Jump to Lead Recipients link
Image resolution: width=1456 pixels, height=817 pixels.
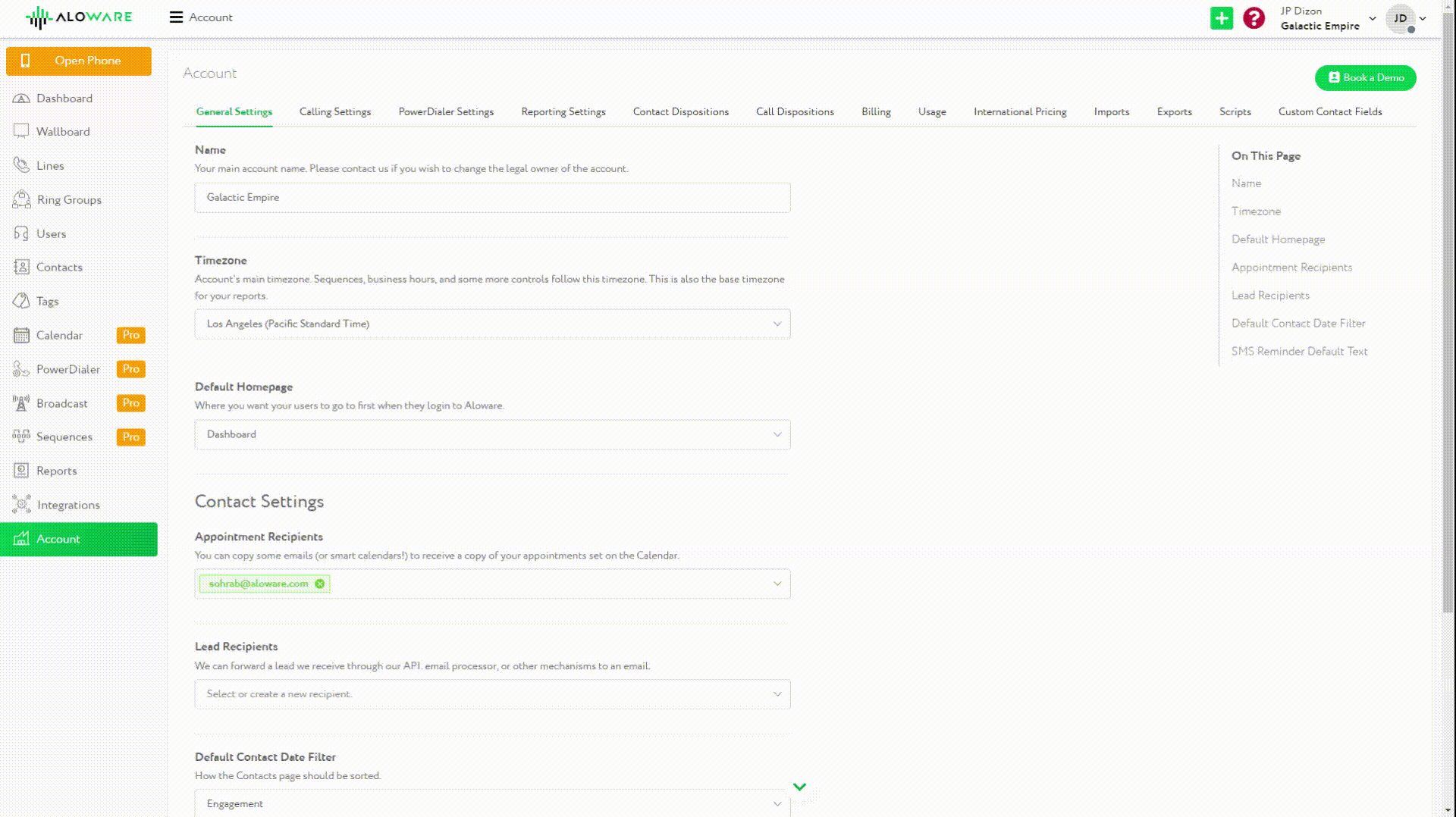[x=1270, y=296]
